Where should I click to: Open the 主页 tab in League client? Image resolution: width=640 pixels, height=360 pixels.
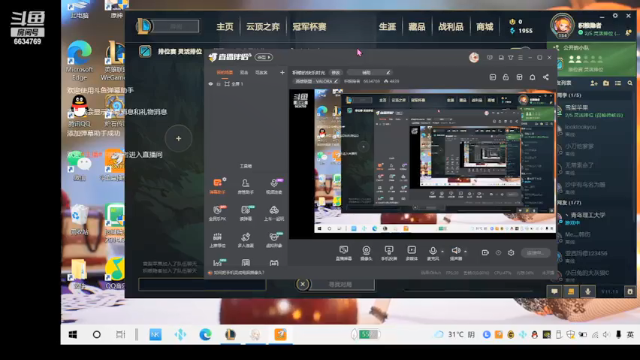click(x=225, y=27)
